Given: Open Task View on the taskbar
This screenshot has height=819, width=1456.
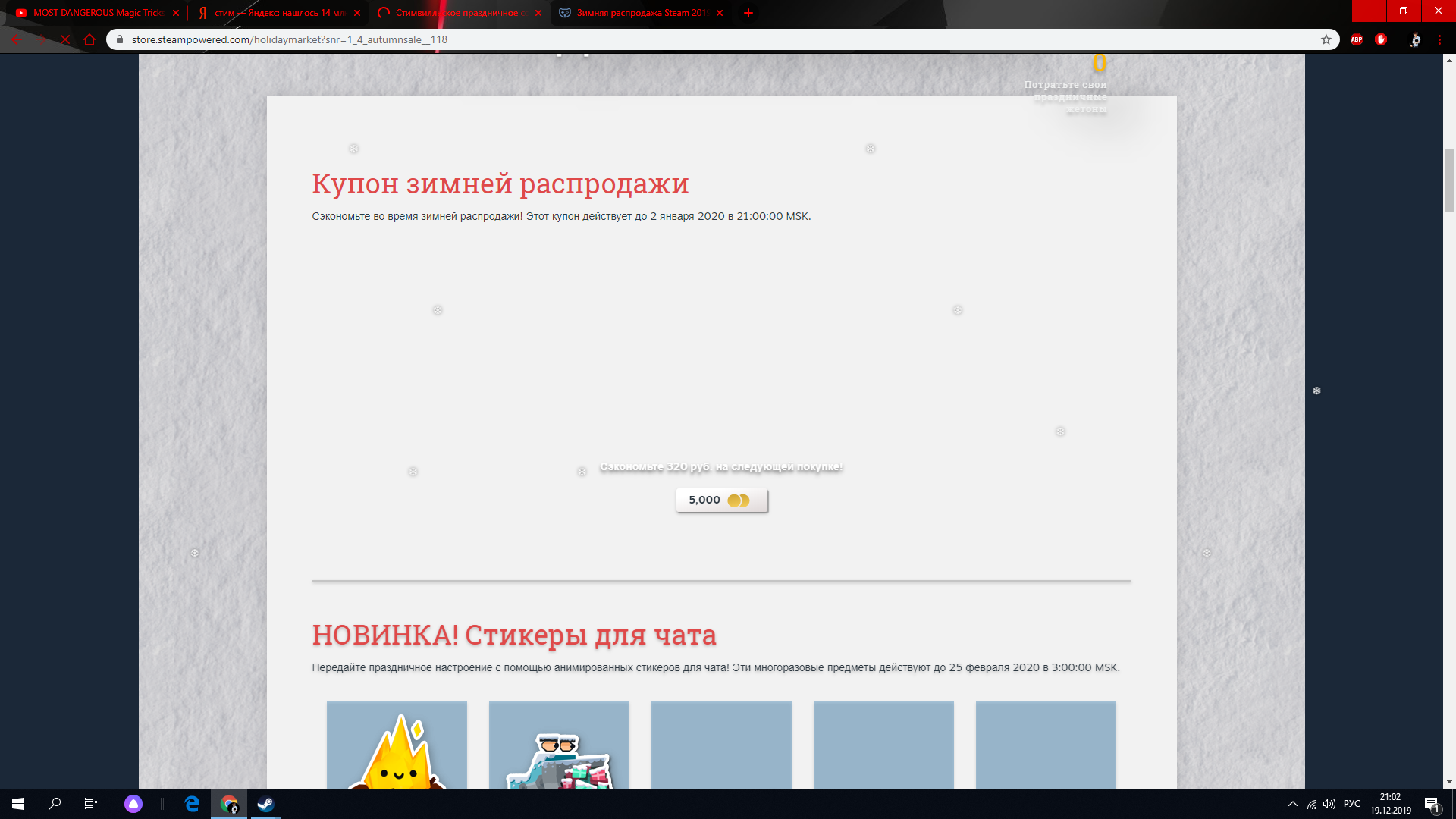Looking at the screenshot, I should pyautogui.click(x=91, y=804).
